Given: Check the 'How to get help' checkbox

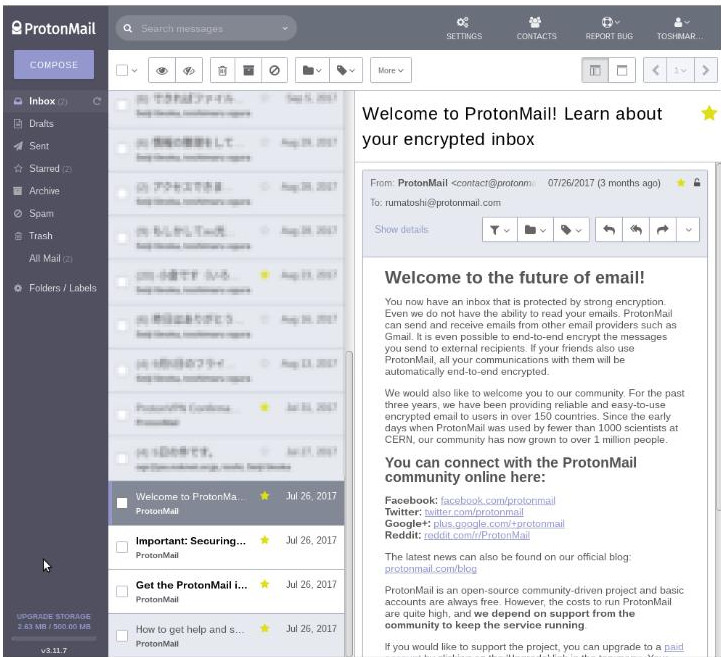Looking at the screenshot, I should pyautogui.click(x=122, y=635).
